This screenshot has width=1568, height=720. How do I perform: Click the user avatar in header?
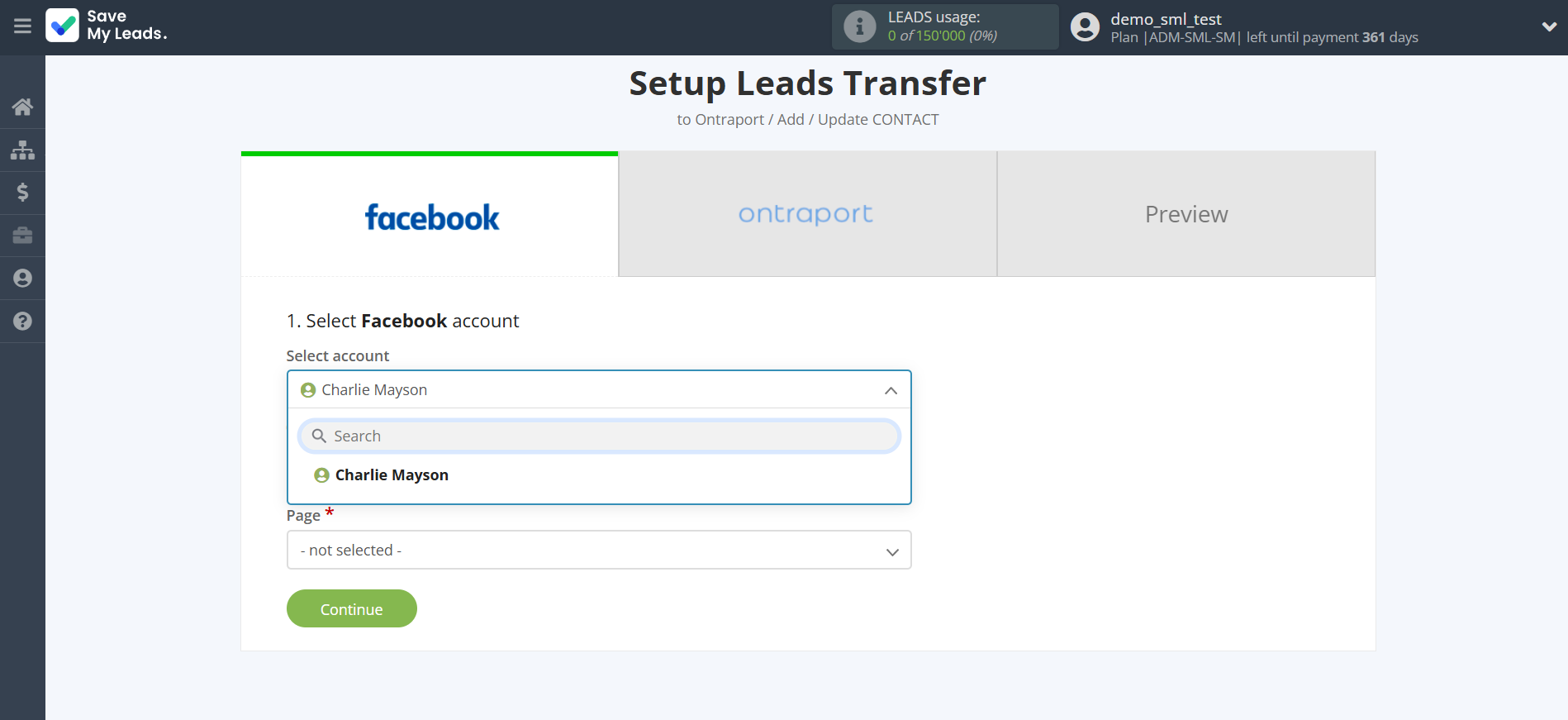point(1085,27)
